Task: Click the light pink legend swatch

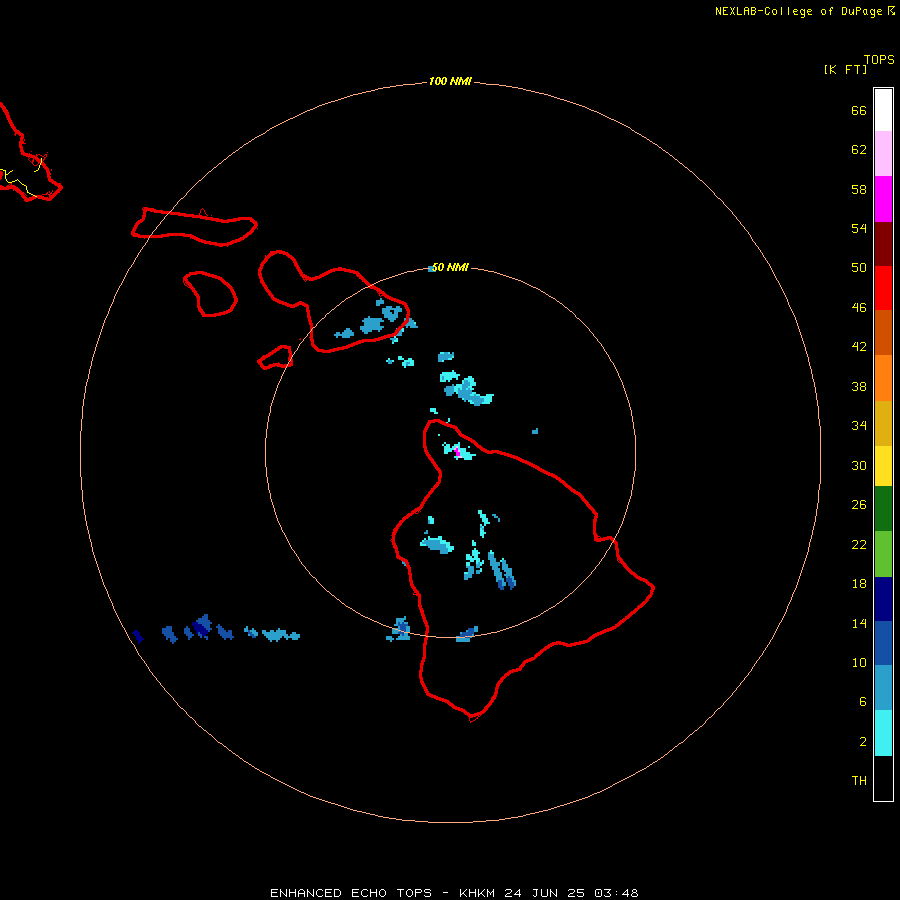Action: point(883,154)
